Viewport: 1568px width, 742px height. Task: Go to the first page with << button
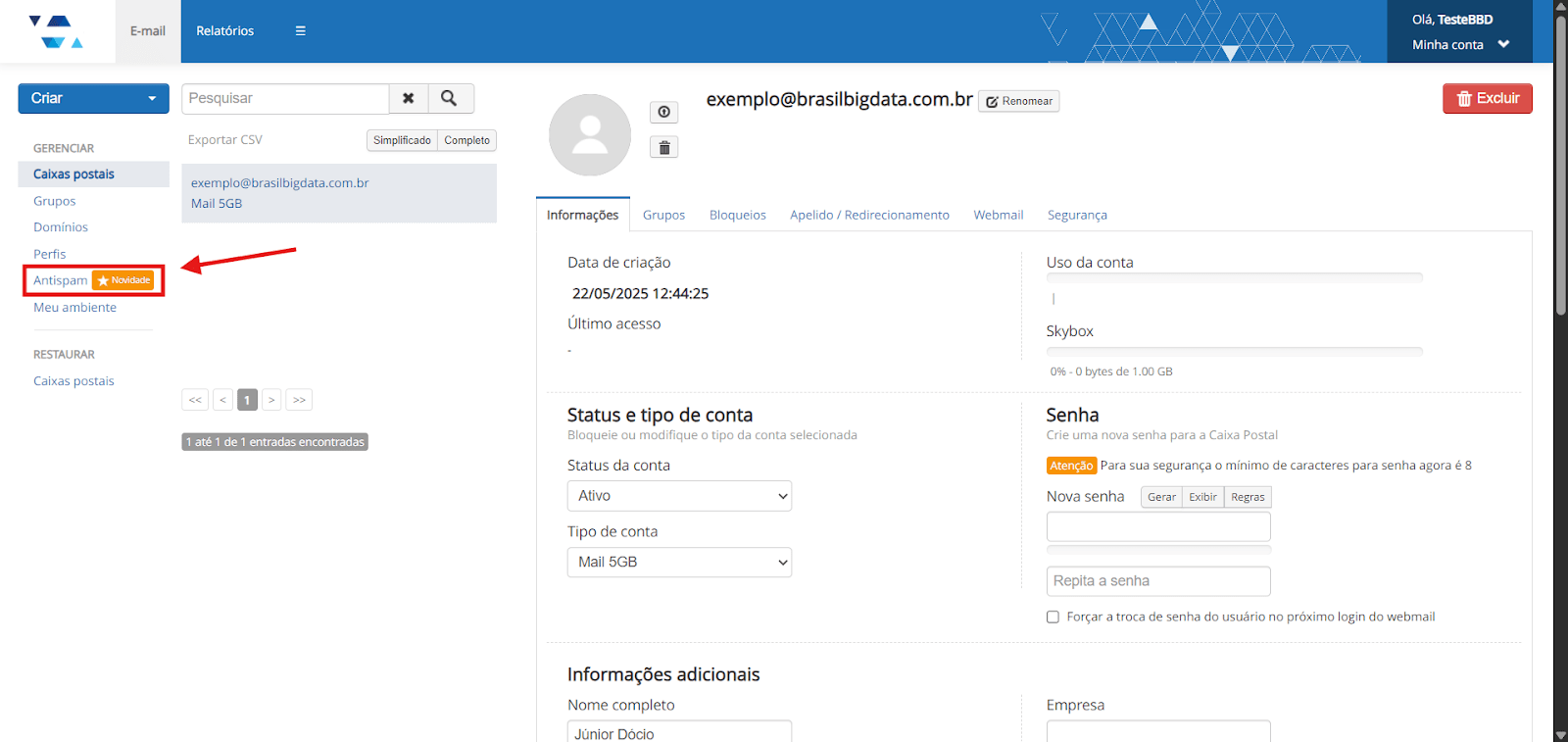pyautogui.click(x=195, y=400)
